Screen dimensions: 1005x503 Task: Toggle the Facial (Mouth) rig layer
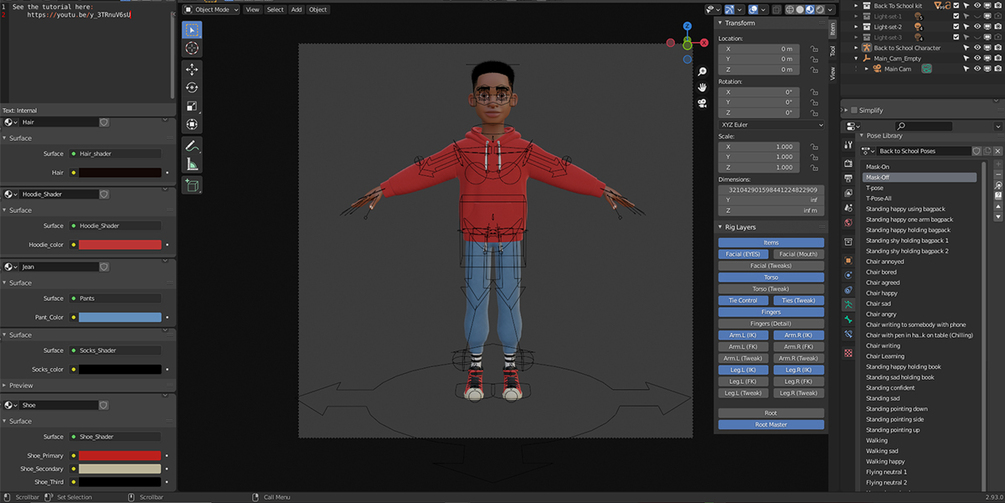(x=798, y=254)
